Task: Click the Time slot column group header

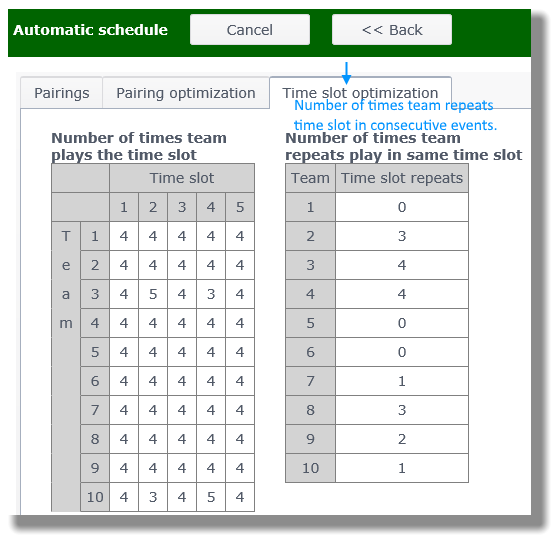Action: 182,178
